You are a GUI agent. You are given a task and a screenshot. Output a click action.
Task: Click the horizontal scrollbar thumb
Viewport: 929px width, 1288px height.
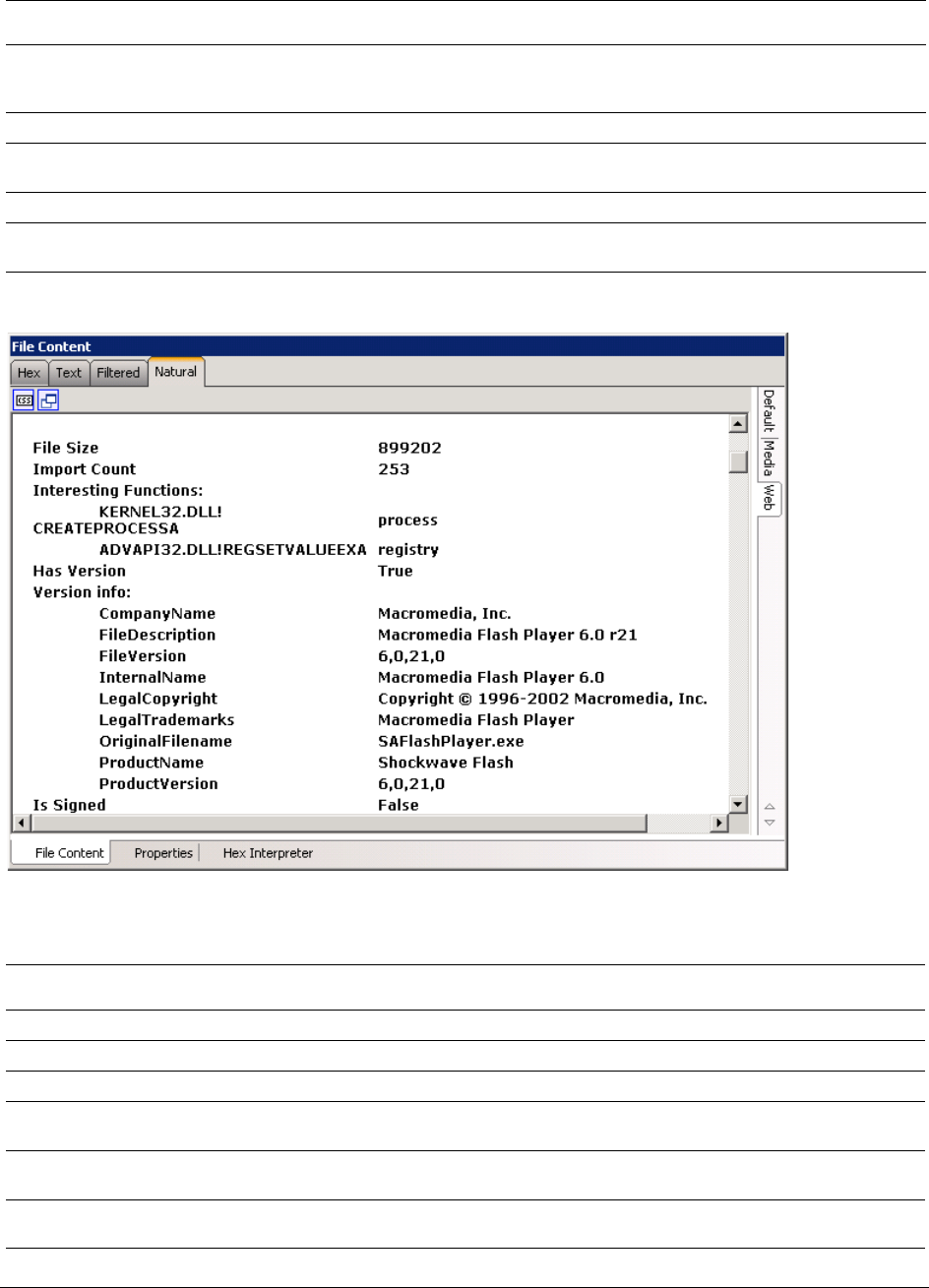coord(339,822)
